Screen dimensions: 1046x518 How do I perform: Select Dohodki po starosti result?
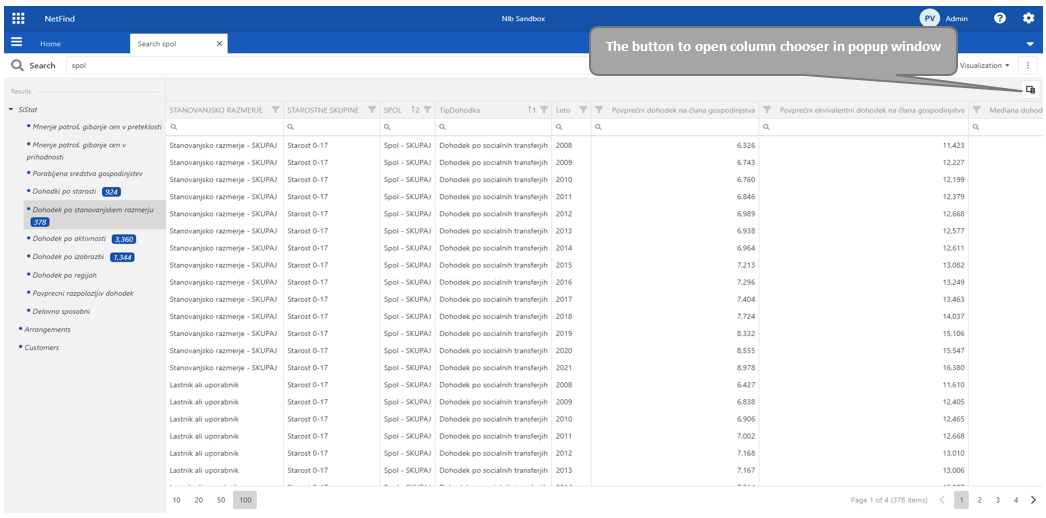click(x=64, y=191)
